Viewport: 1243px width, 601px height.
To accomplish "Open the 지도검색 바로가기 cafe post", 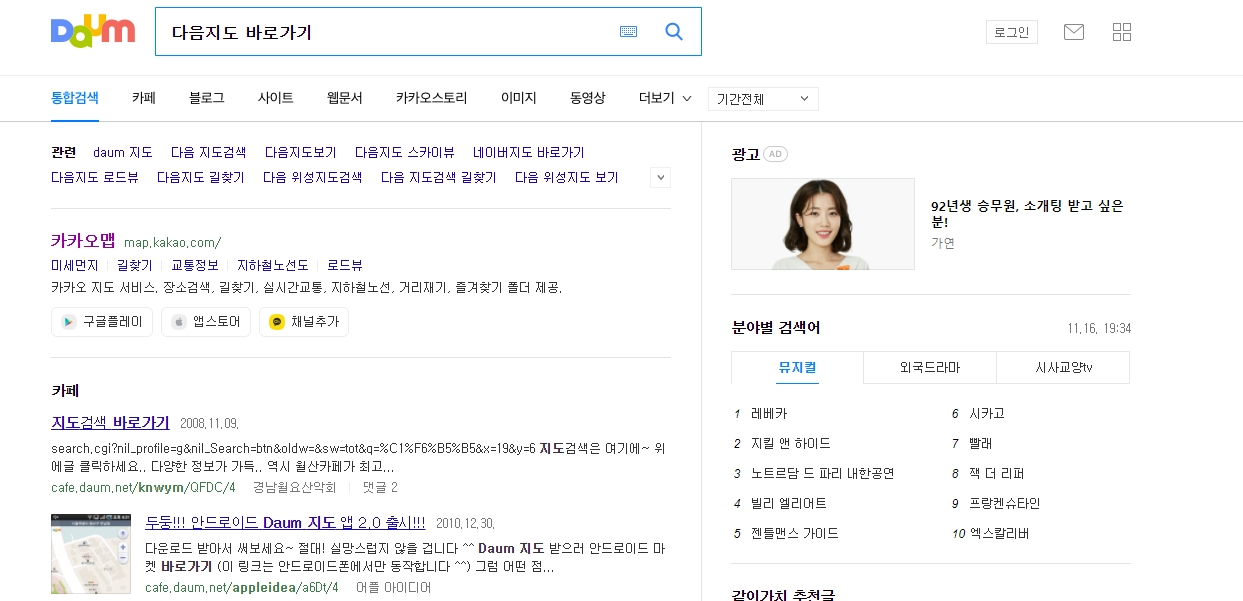I will [x=110, y=423].
